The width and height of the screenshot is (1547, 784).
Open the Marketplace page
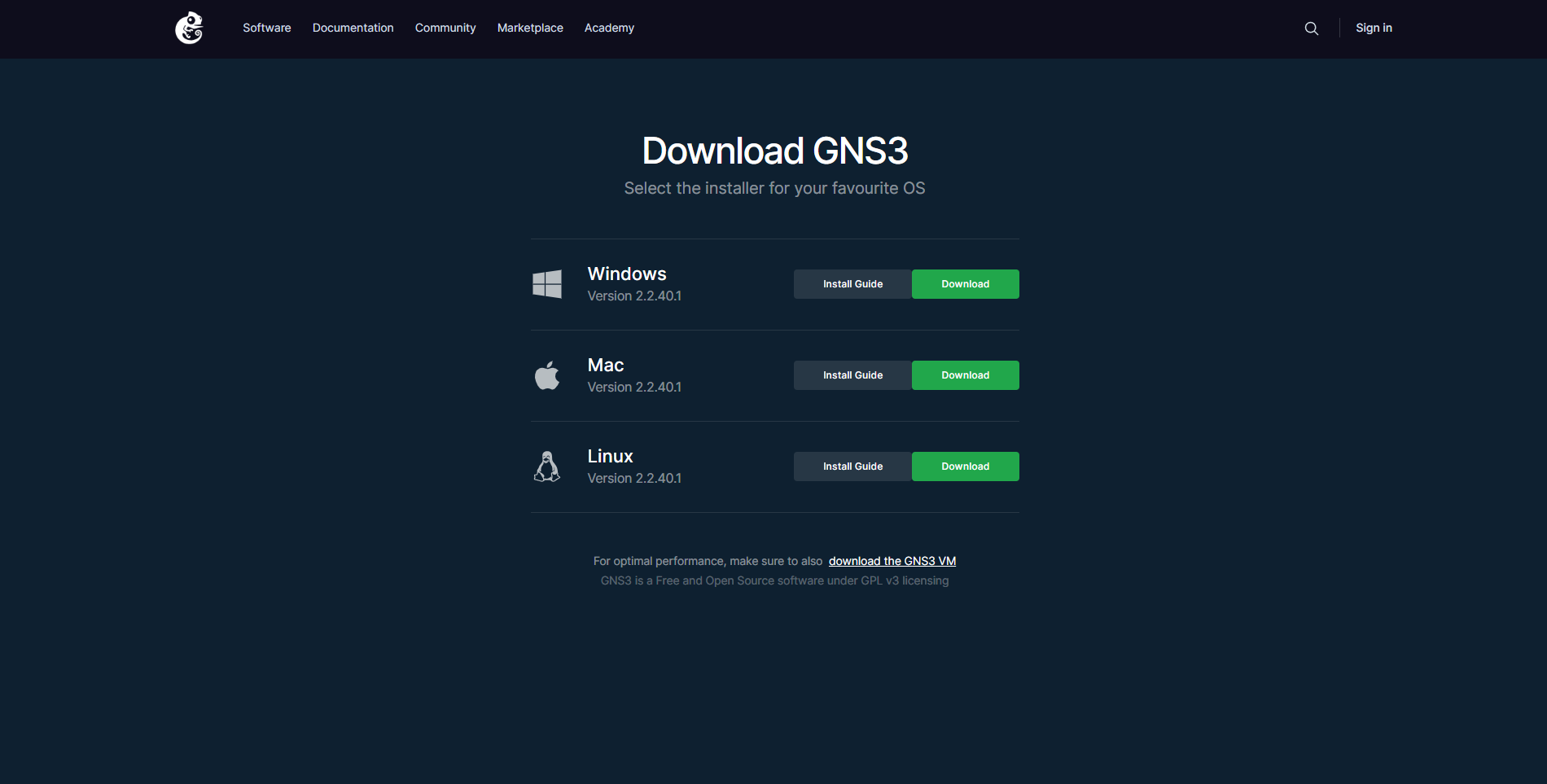pos(530,28)
